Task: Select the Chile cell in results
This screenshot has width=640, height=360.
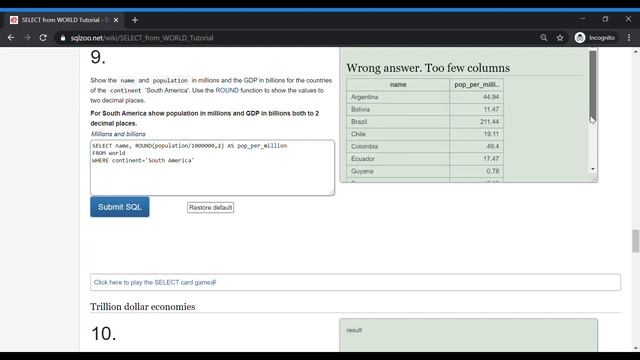Action: point(398,134)
